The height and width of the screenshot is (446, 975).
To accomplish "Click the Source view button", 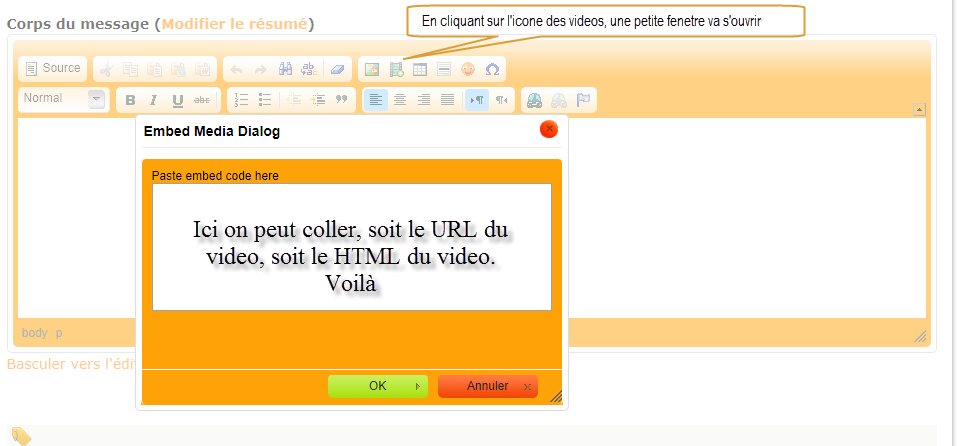I will click(x=53, y=68).
